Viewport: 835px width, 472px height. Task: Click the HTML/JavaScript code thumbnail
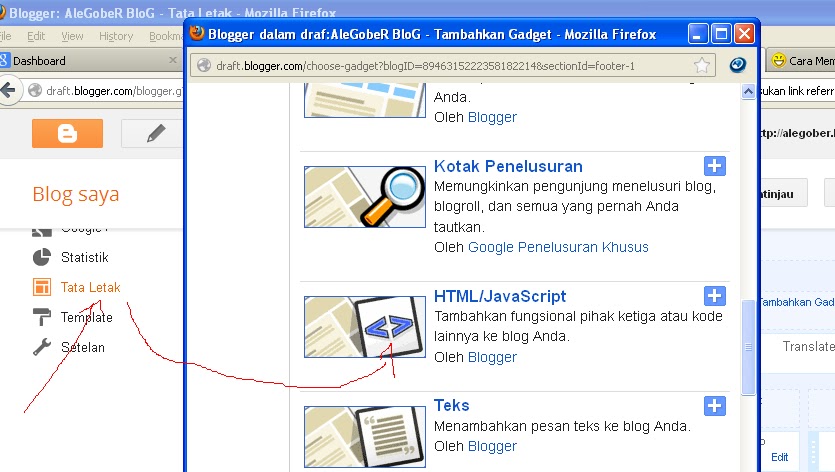click(x=365, y=327)
